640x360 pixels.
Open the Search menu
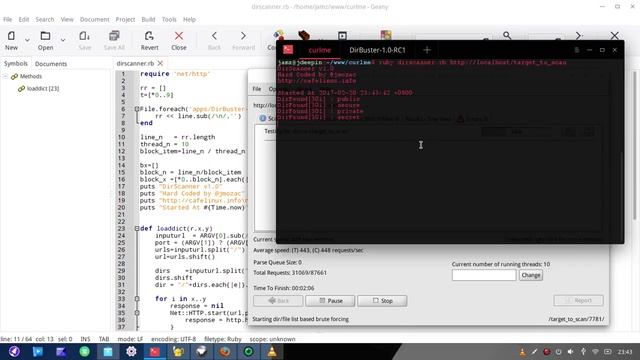tap(44, 19)
